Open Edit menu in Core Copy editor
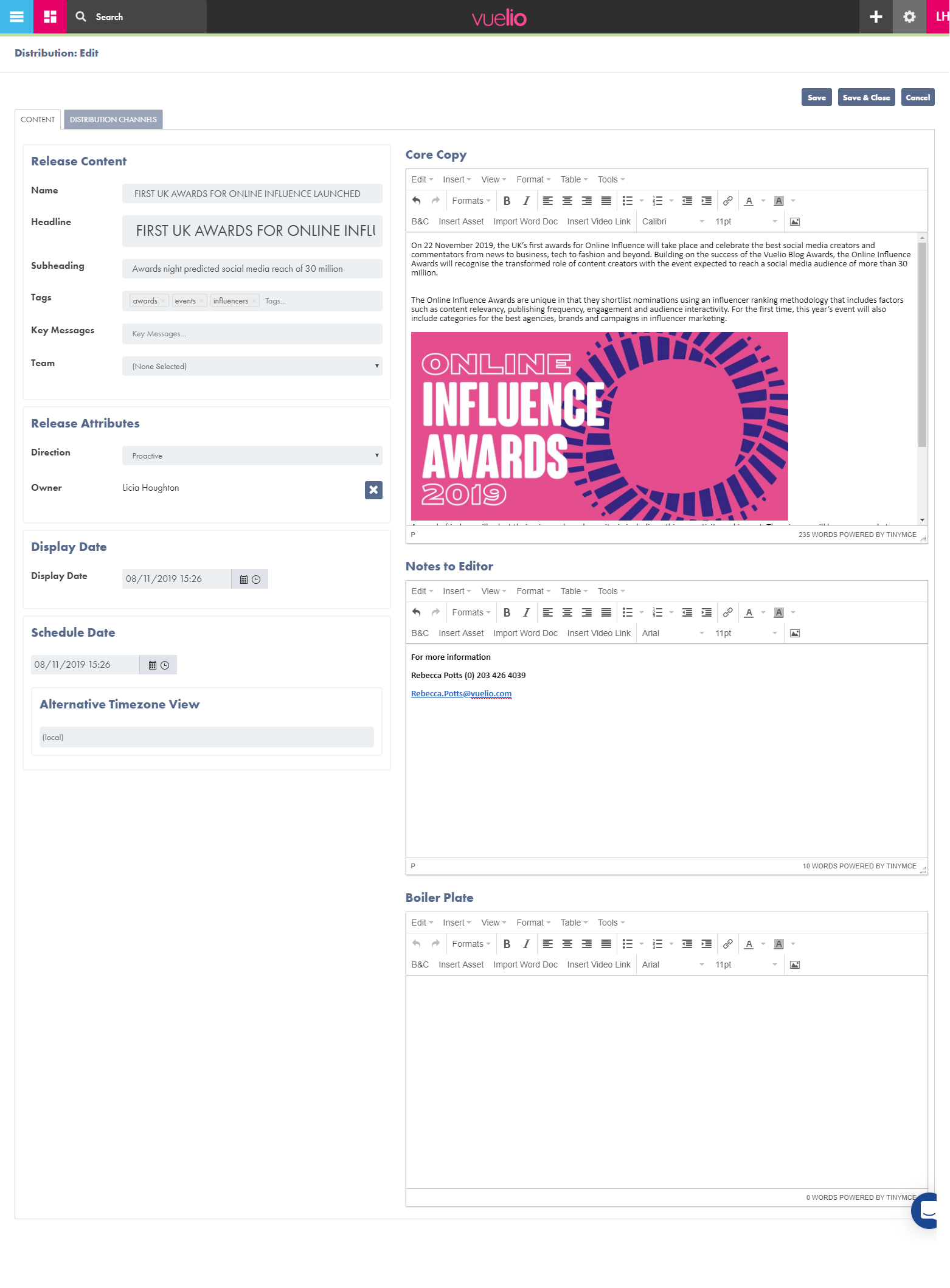This screenshot has width=950, height=1288. tap(422, 179)
